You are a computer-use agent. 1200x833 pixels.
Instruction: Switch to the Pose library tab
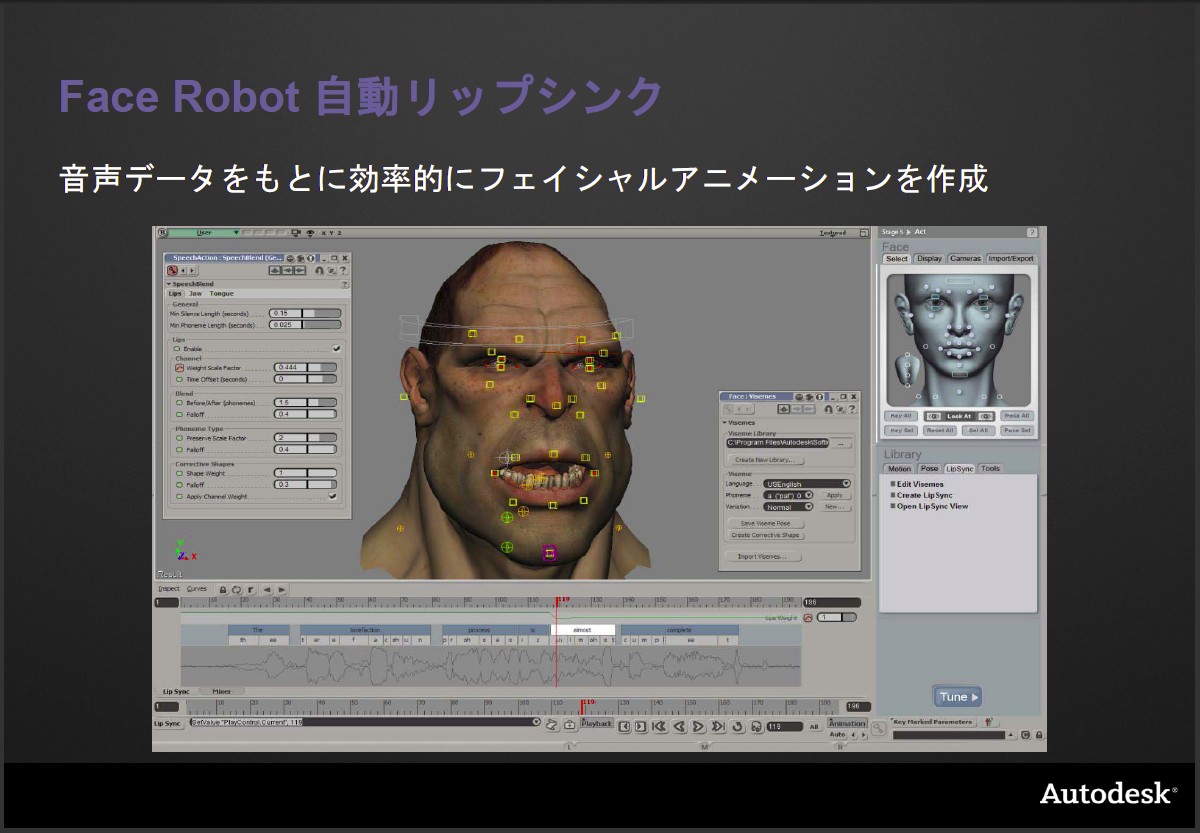929,469
